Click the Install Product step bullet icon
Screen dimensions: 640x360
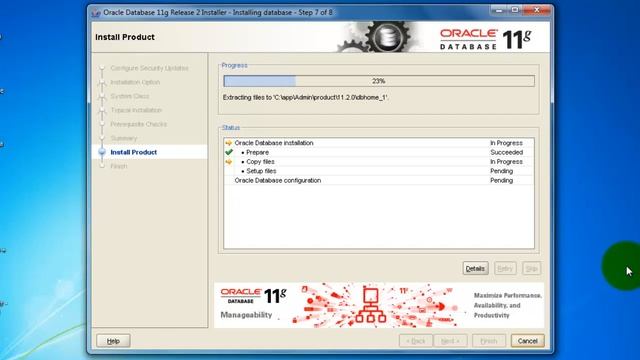[102, 152]
